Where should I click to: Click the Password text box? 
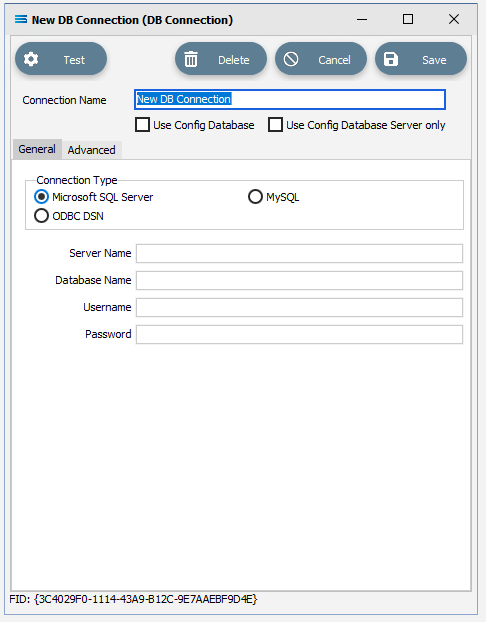[300, 334]
